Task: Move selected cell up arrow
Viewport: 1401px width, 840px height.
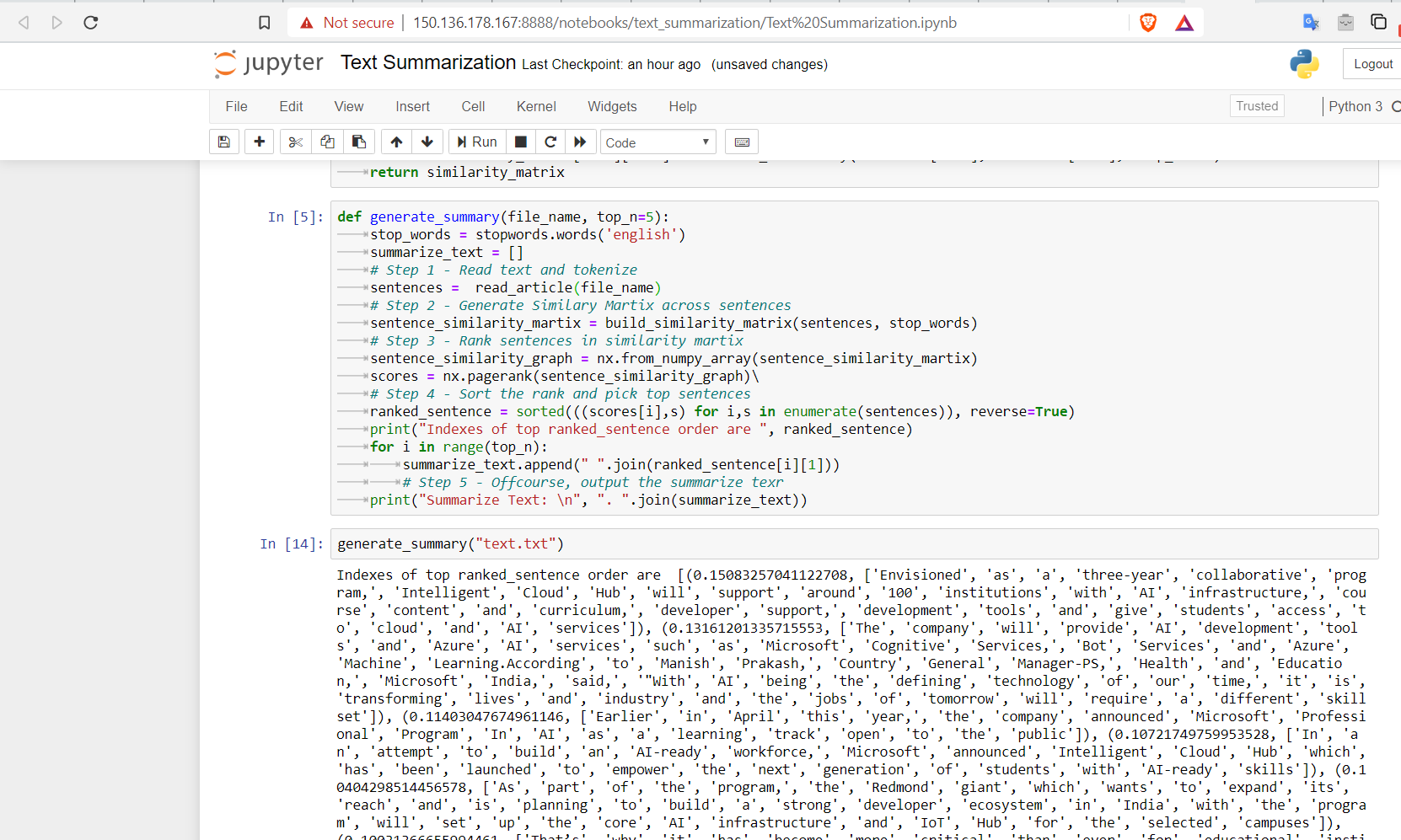Action: pyautogui.click(x=396, y=142)
